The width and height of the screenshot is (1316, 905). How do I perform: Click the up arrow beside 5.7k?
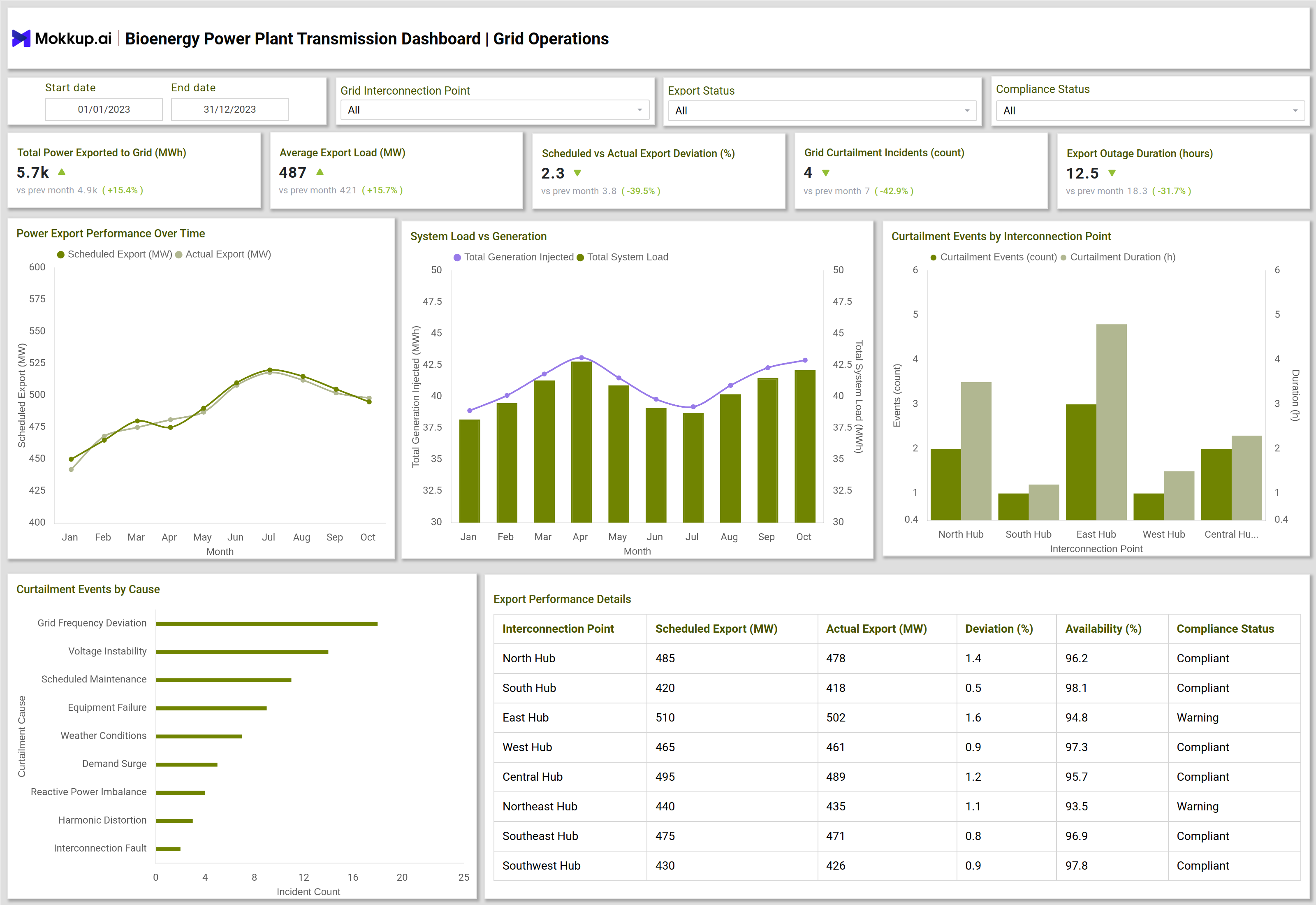pyautogui.click(x=62, y=172)
